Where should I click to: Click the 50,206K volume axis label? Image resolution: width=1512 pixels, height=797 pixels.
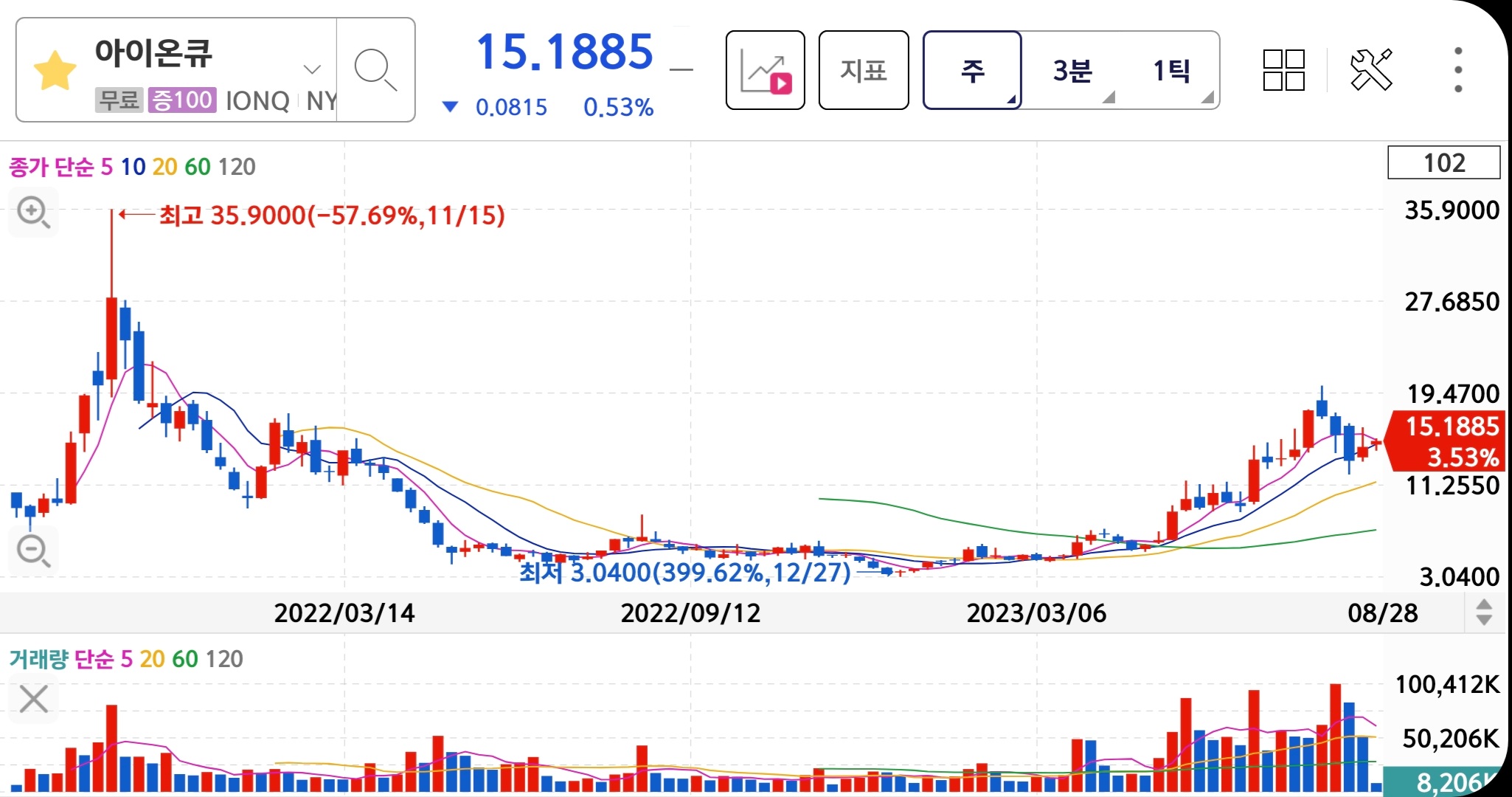coord(1452,739)
